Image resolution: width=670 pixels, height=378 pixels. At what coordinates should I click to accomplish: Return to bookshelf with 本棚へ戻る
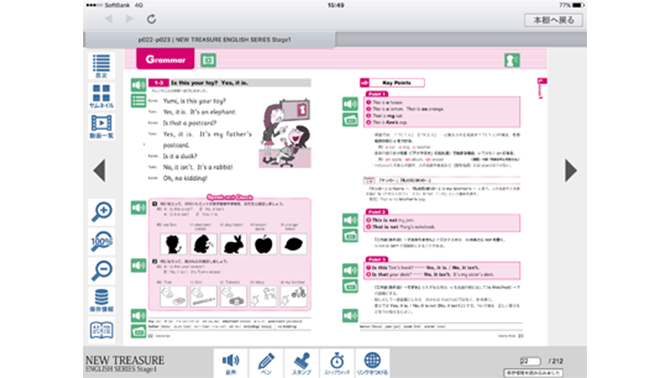pos(553,20)
